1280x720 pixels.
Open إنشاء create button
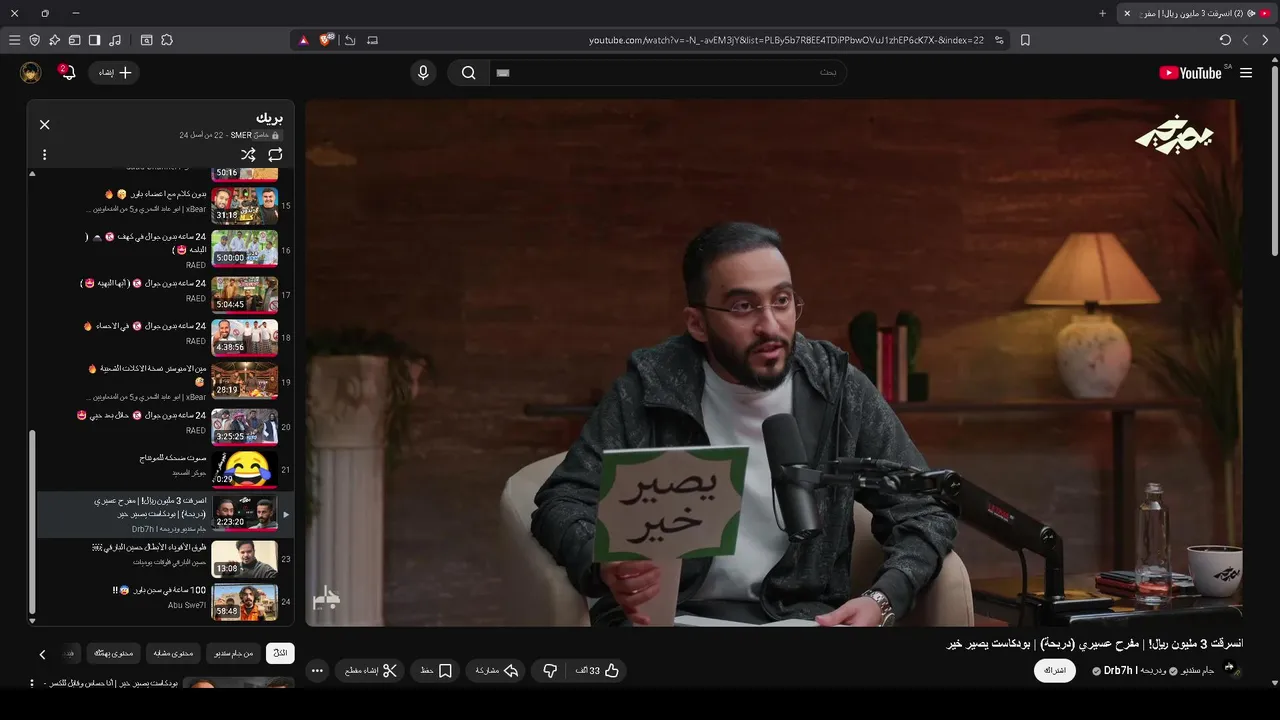[114, 72]
